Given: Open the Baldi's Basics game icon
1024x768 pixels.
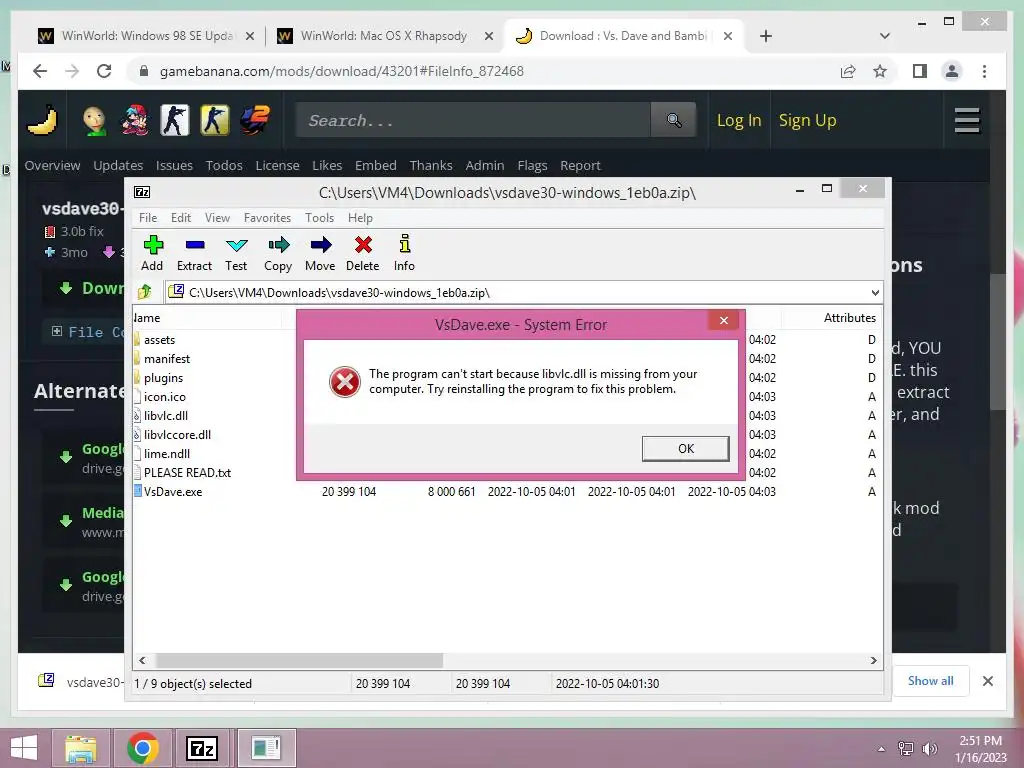Looking at the screenshot, I should tap(95, 120).
